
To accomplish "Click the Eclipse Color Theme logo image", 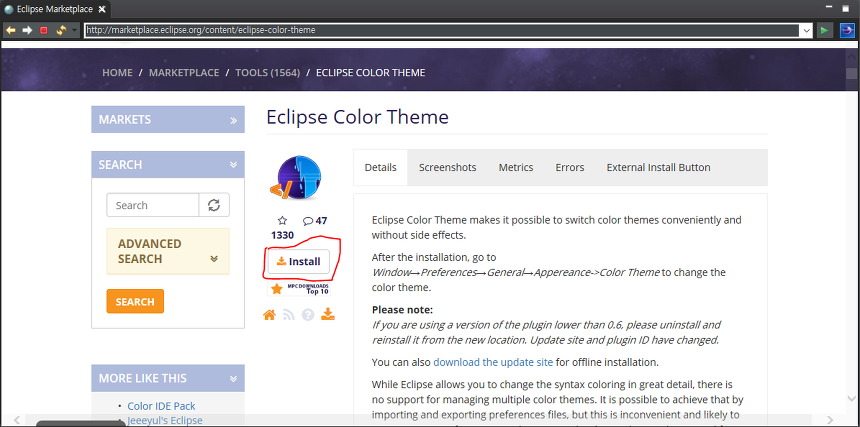I will (296, 178).
